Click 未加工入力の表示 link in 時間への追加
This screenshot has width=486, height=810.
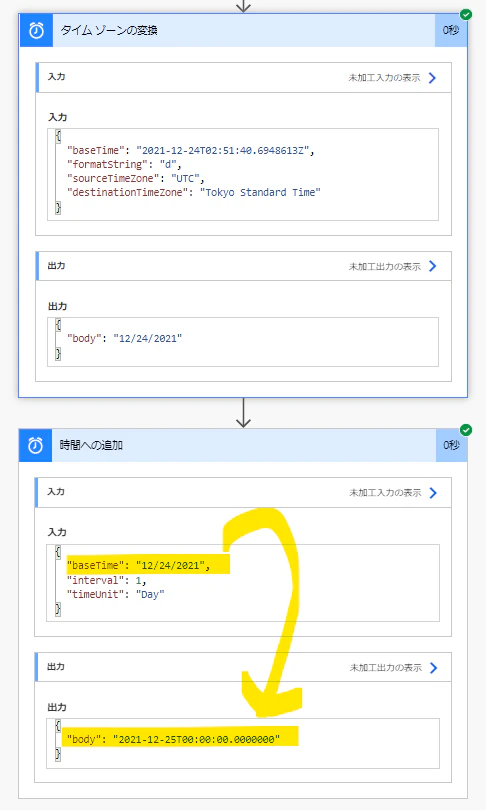tap(385, 492)
